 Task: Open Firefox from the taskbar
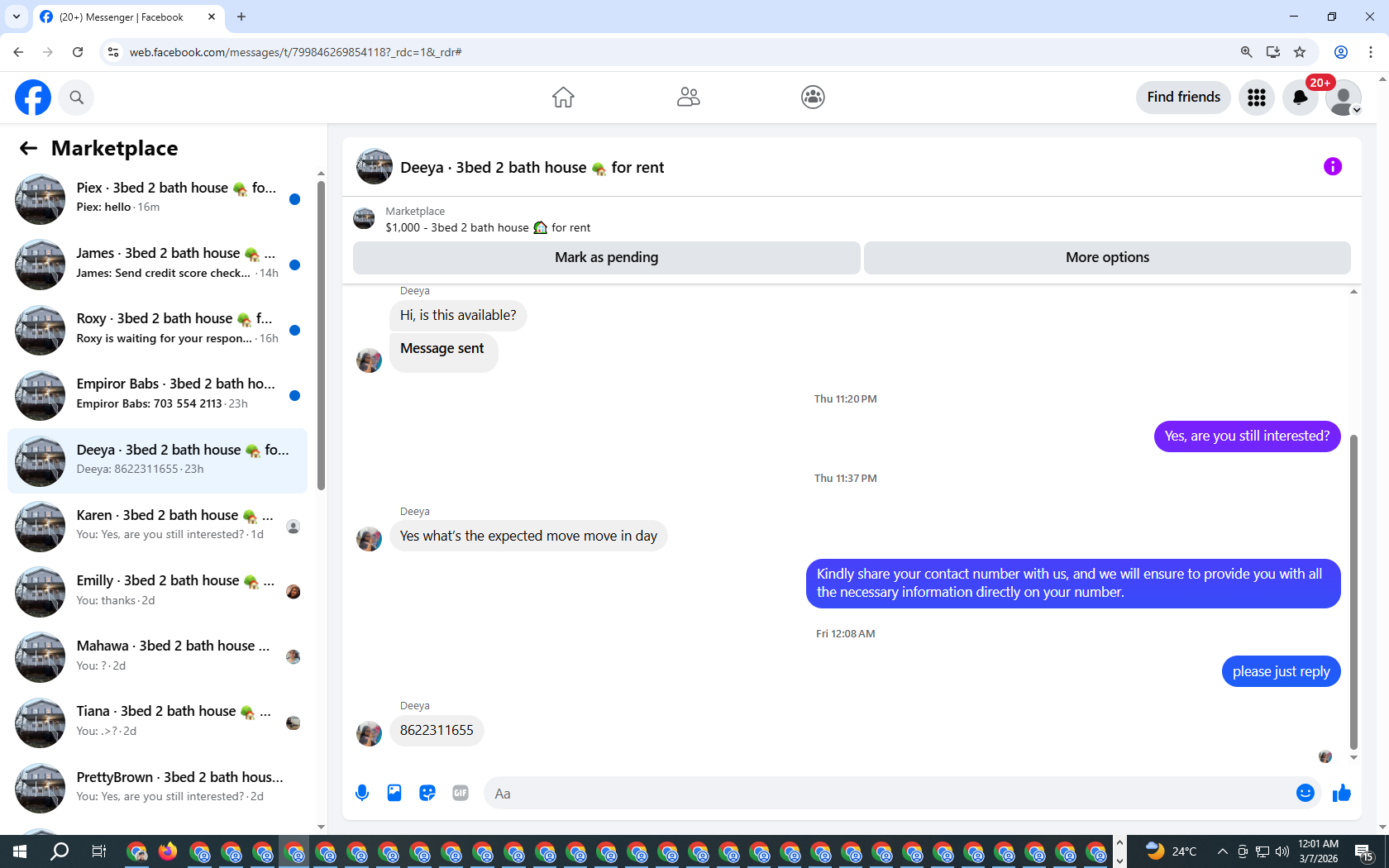point(168,851)
